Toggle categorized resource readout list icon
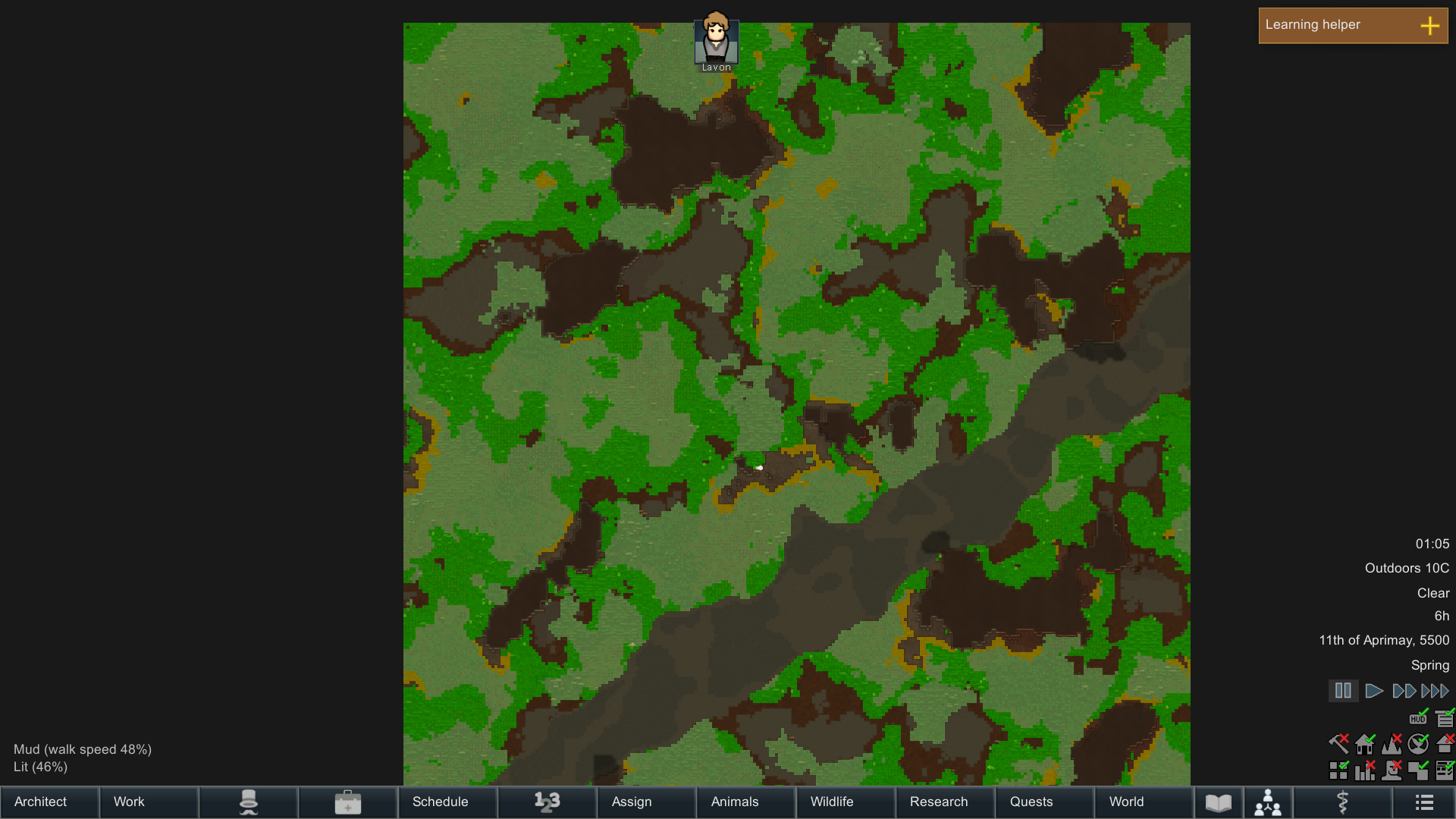Image resolution: width=1456 pixels, height=819 pixels. 1445,717
